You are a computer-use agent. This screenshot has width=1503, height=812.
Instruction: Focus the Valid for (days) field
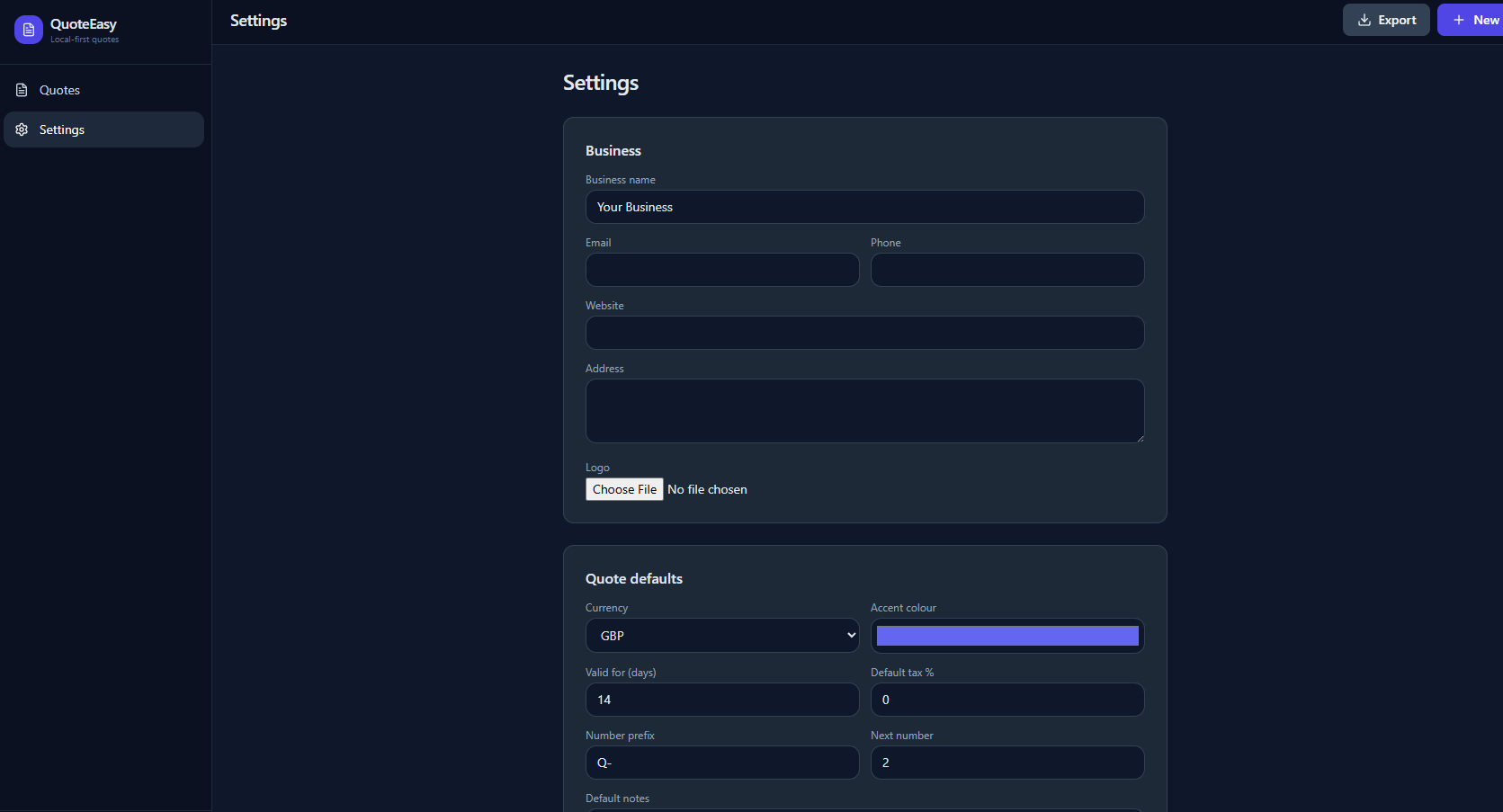(722, 700)
